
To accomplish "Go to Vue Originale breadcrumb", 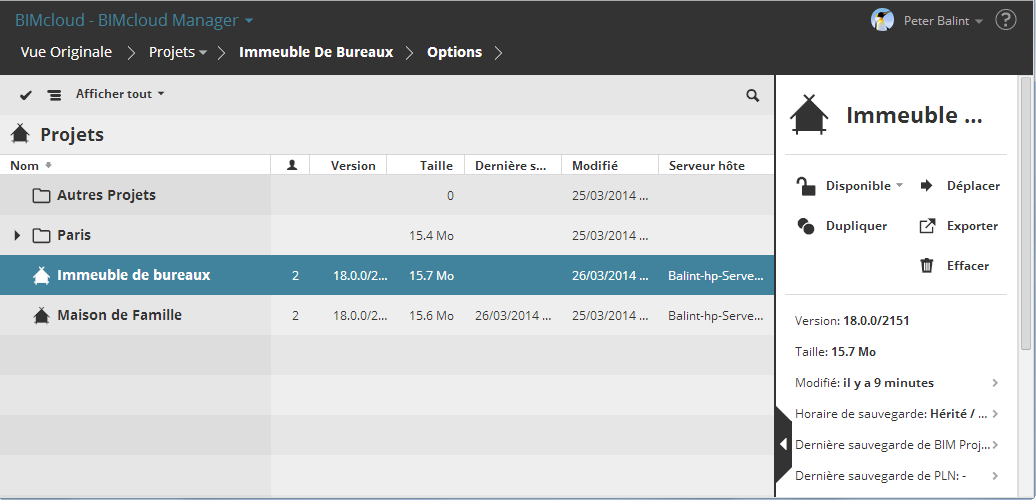I will coord(66,52).
